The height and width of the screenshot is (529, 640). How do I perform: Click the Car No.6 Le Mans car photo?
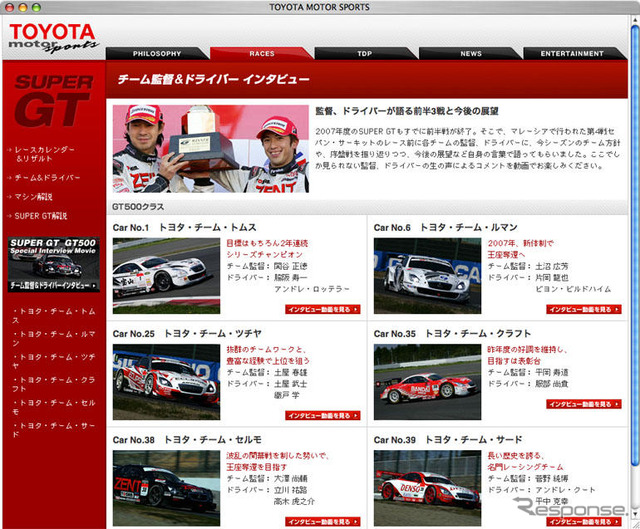427,276
